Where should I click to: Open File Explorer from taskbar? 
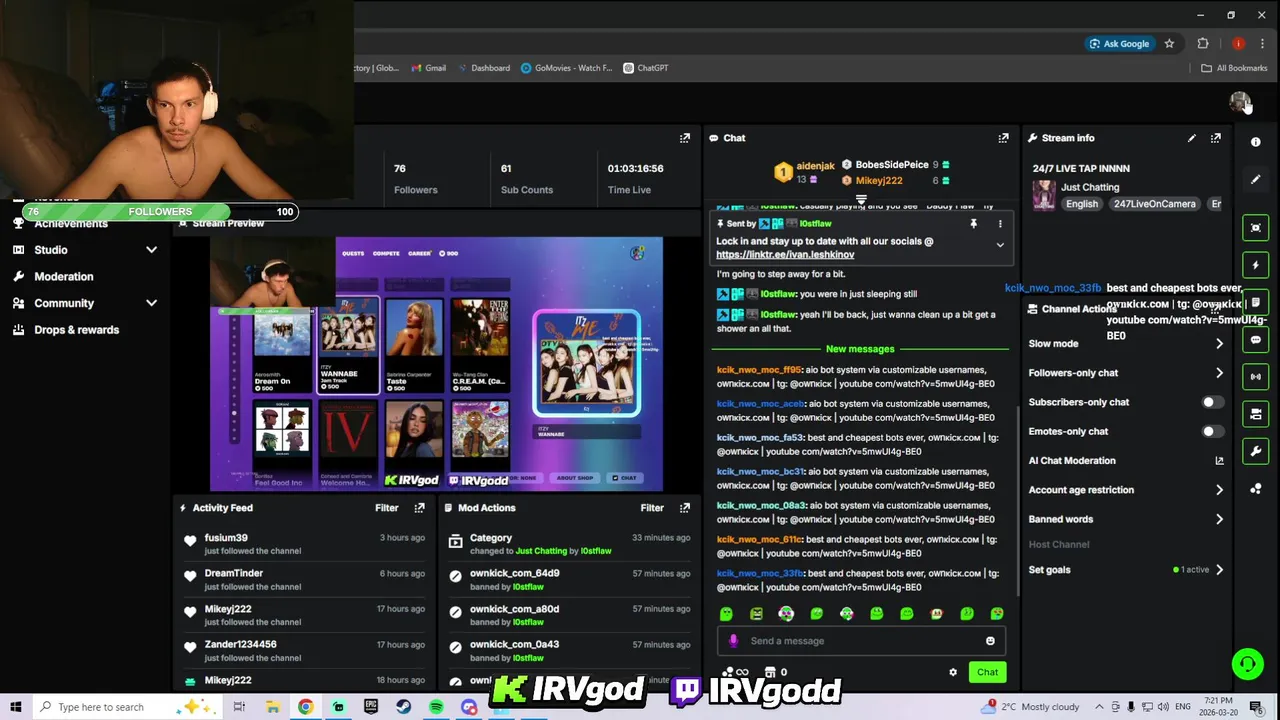click(272, 707)
